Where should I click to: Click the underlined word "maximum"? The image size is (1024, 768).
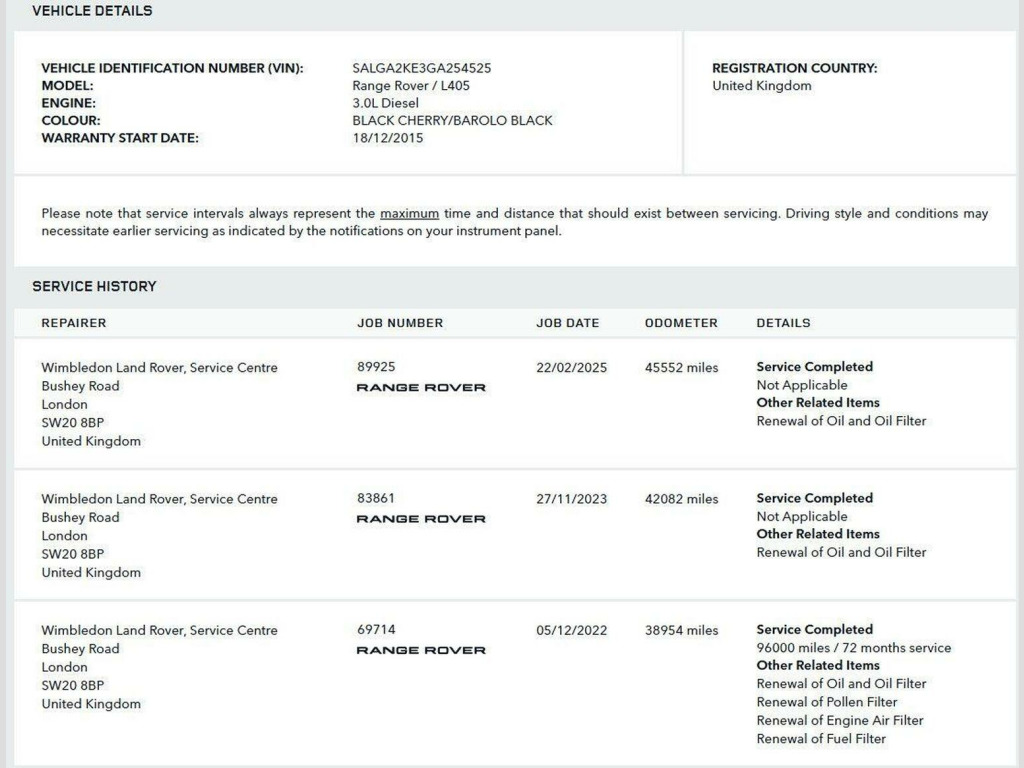(409, 214)
